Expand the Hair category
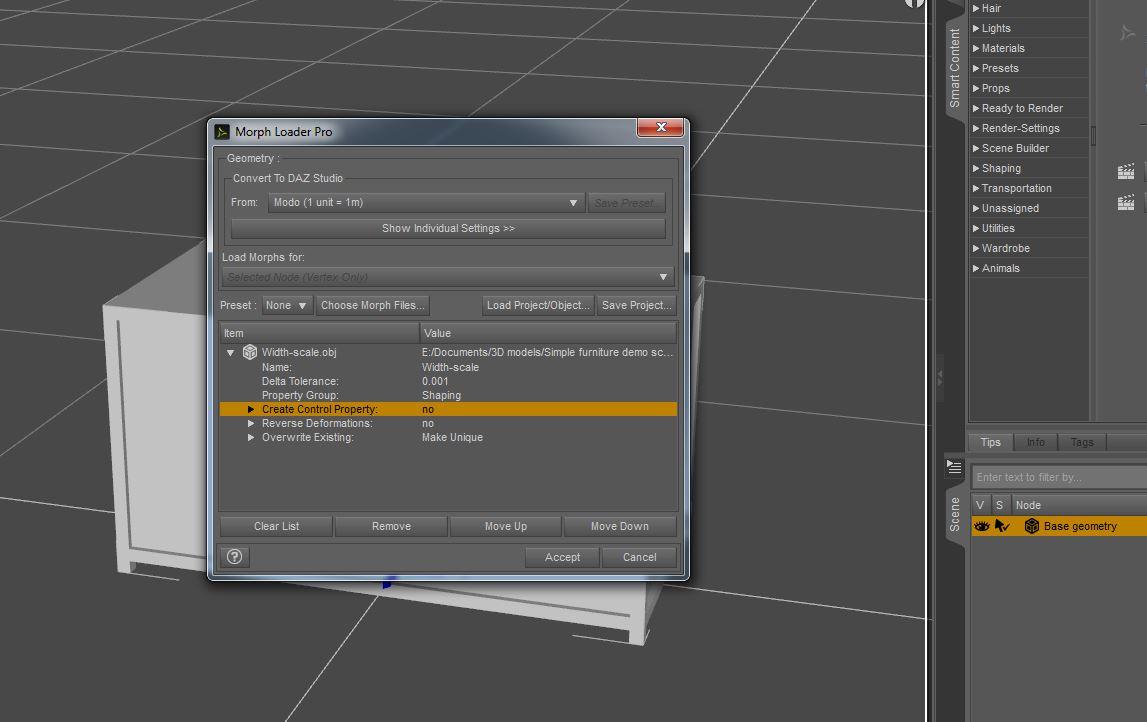Viewport: 1147px width, 722px height. point(976,8)
